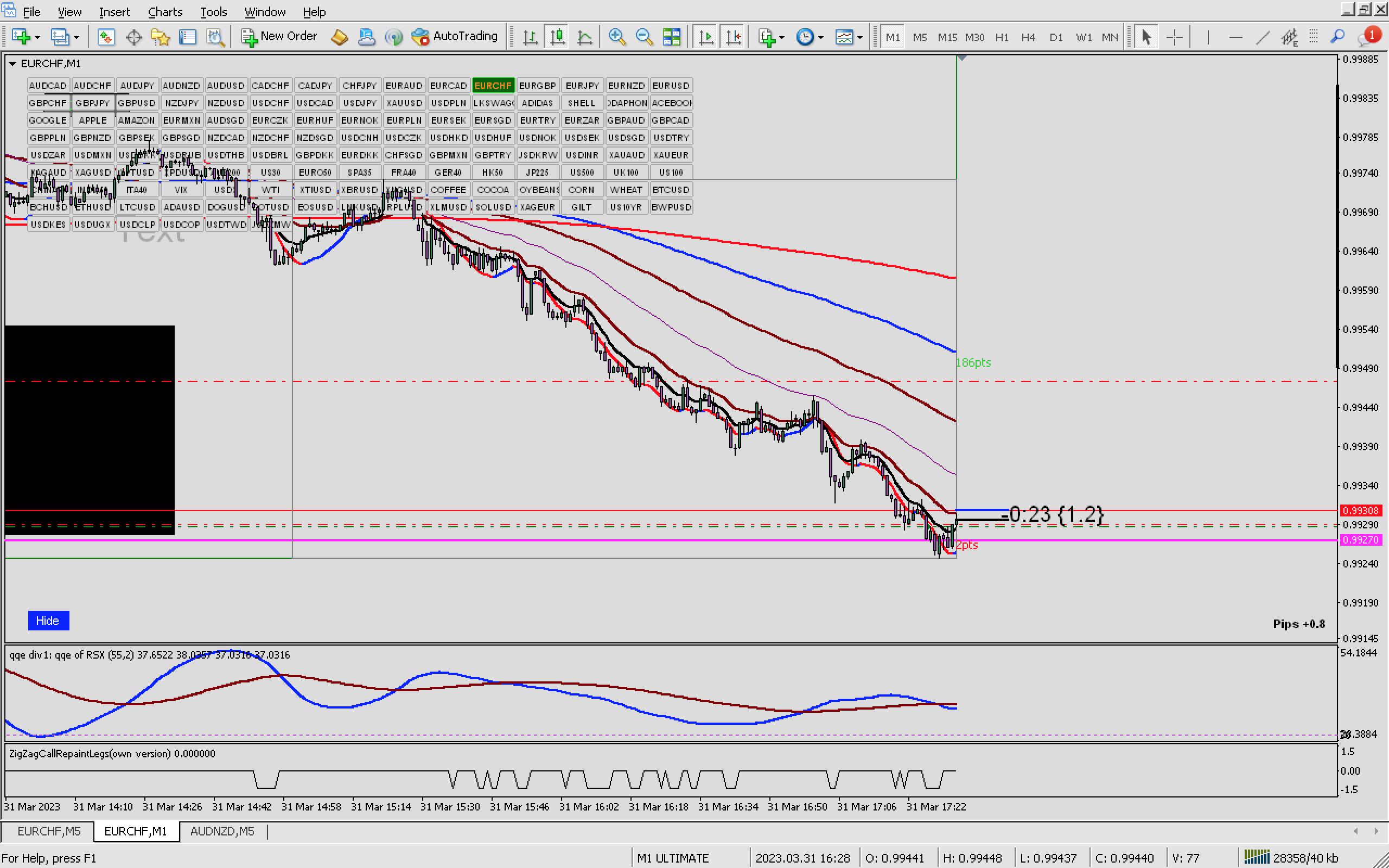Open the Data Window crosshair icon
Screen dimensions: 1389x868
tap(133, 37)
